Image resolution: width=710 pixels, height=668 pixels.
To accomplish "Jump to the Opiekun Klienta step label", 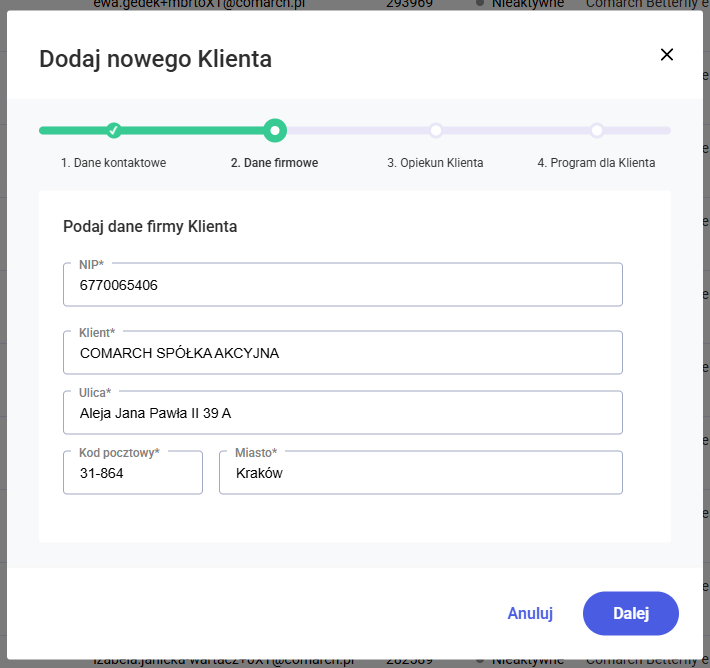I will [x=435, y=163].
